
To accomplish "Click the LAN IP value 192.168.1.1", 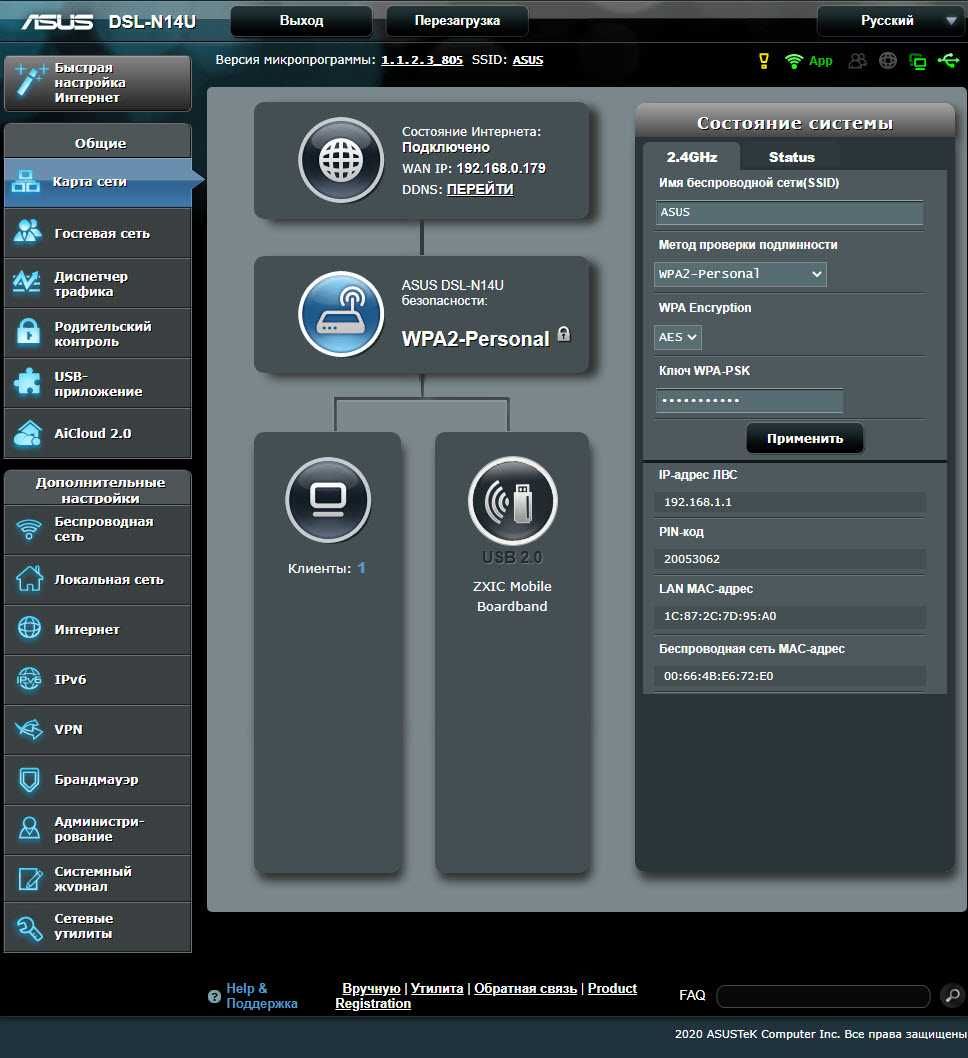I will pos(697,502).
